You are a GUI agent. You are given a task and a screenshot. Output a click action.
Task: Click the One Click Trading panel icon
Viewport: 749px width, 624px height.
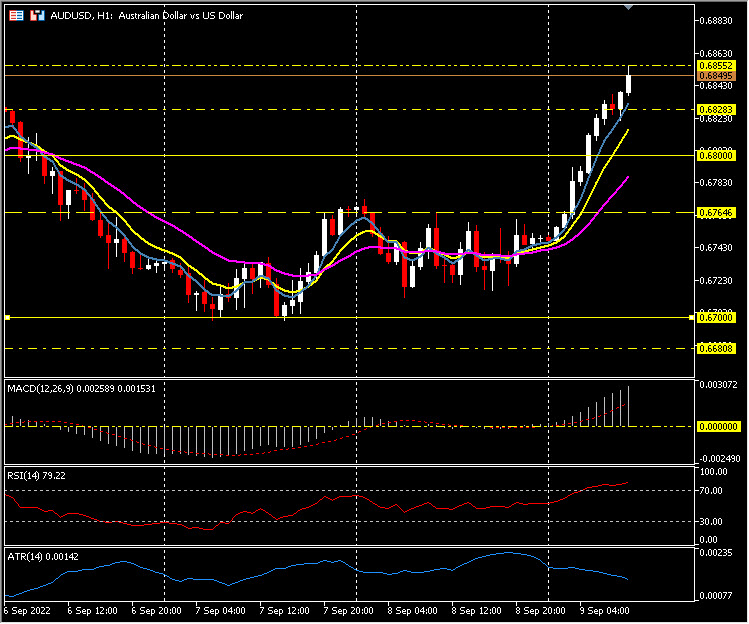(16, 16)
